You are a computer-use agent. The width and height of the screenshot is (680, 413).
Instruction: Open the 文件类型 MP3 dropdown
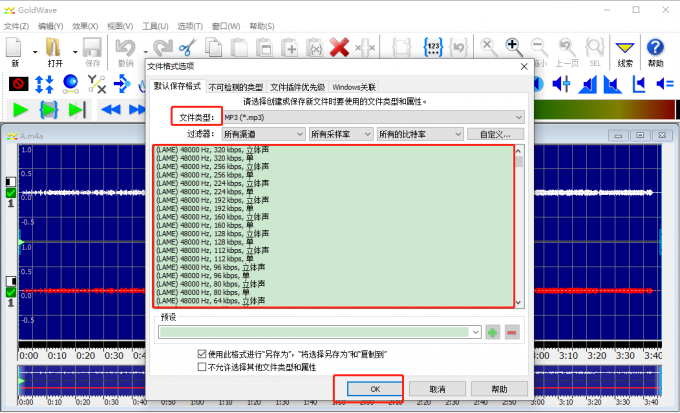pyautogui.click(x=373, y=117)
